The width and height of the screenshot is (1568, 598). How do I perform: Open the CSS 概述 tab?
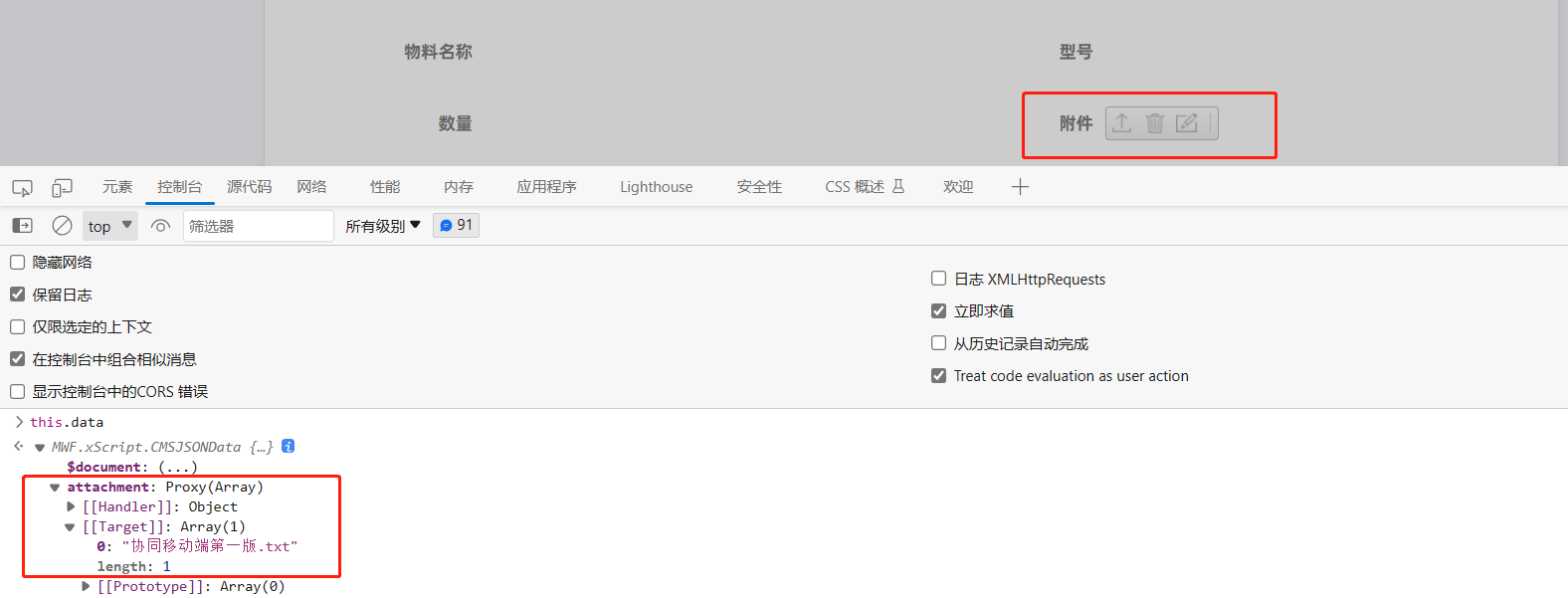(865, 187)
